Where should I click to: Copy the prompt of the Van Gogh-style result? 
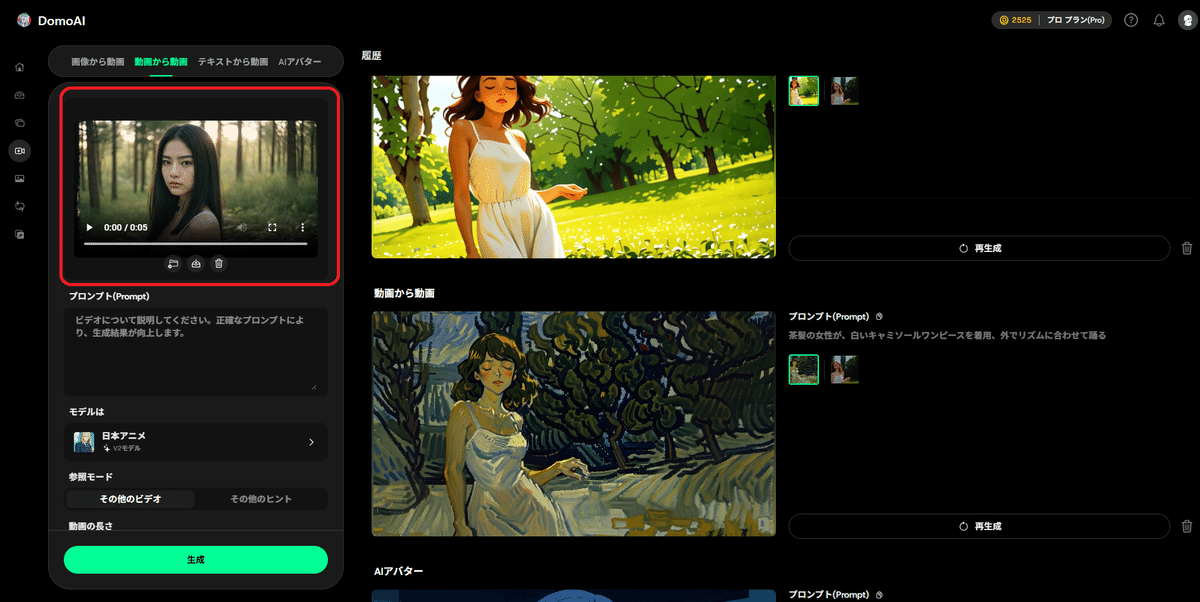(x=877, y=316)
